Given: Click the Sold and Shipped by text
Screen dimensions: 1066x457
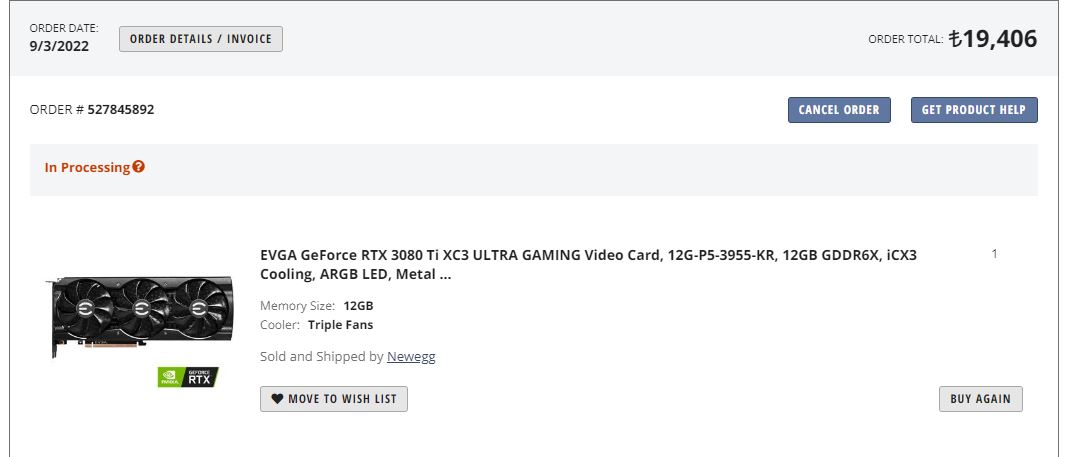Looking at the screenshot, I should tap(322, 356).
